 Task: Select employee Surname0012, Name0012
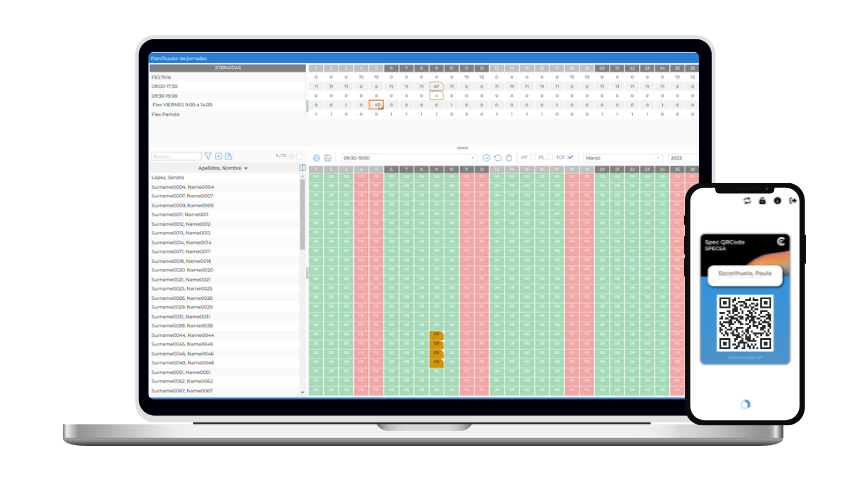click(x=224, y=224)
